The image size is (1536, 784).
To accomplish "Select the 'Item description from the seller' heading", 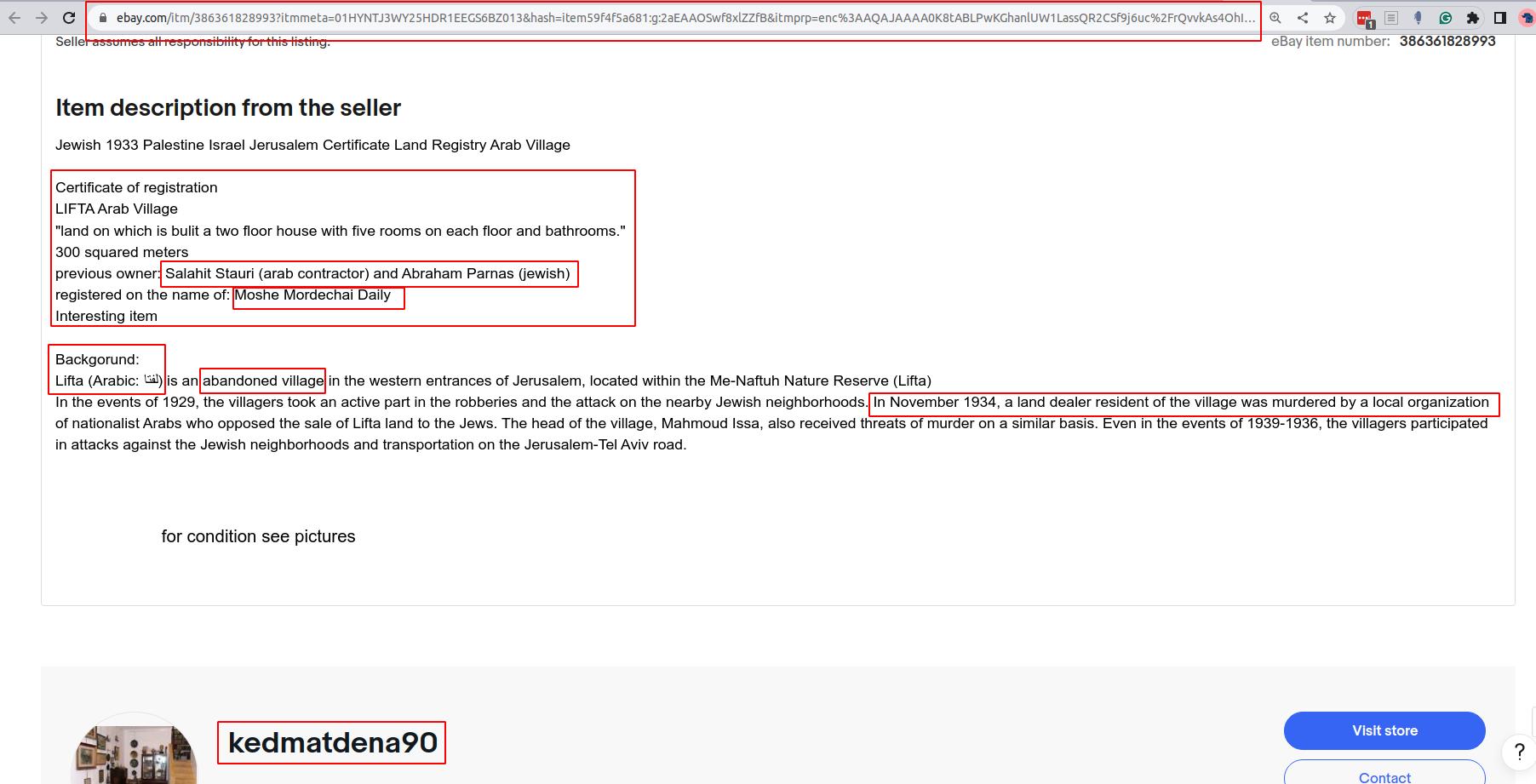I will coord(228,107).
